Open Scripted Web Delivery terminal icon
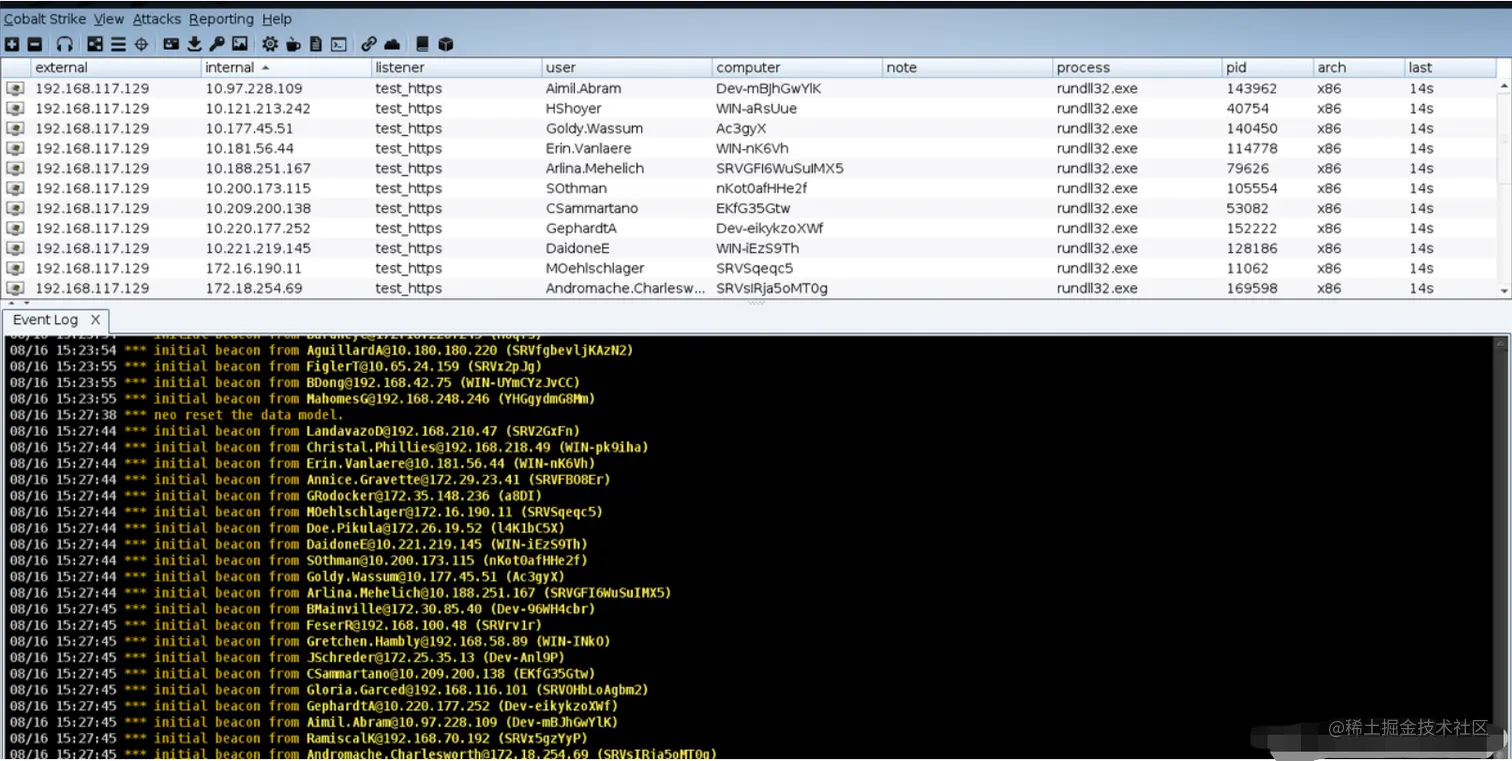Image resolution: width=1512 pixels, height=761 pixels. tap(339, 44)
